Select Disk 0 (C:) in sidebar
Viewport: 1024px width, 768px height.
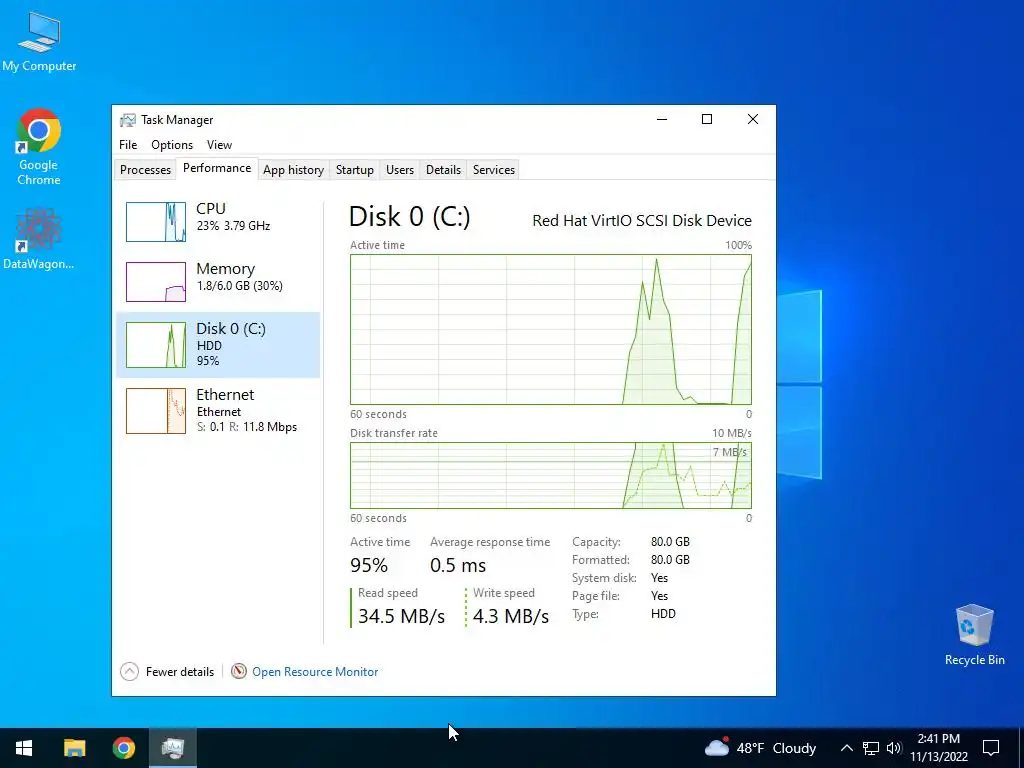tap(218, 345)
